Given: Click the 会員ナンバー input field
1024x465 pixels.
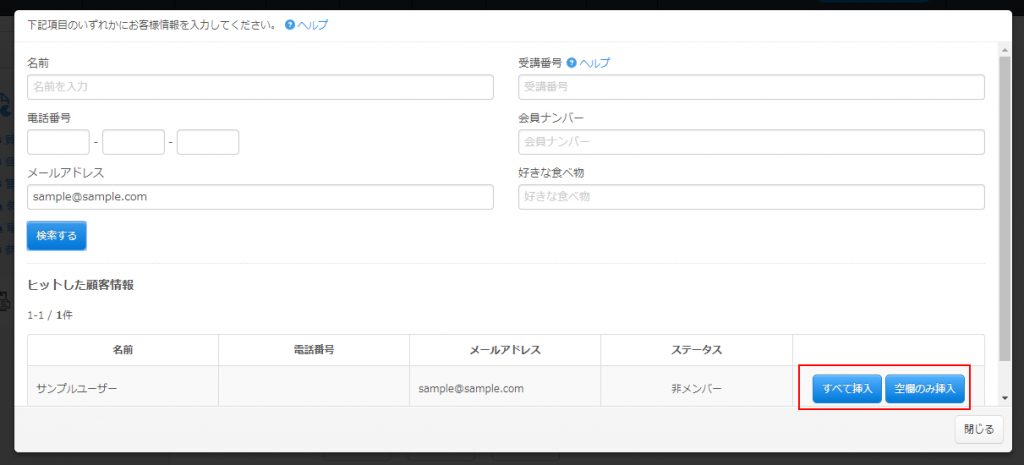Looking at the screenshot, I should click(x=751, y=142).
